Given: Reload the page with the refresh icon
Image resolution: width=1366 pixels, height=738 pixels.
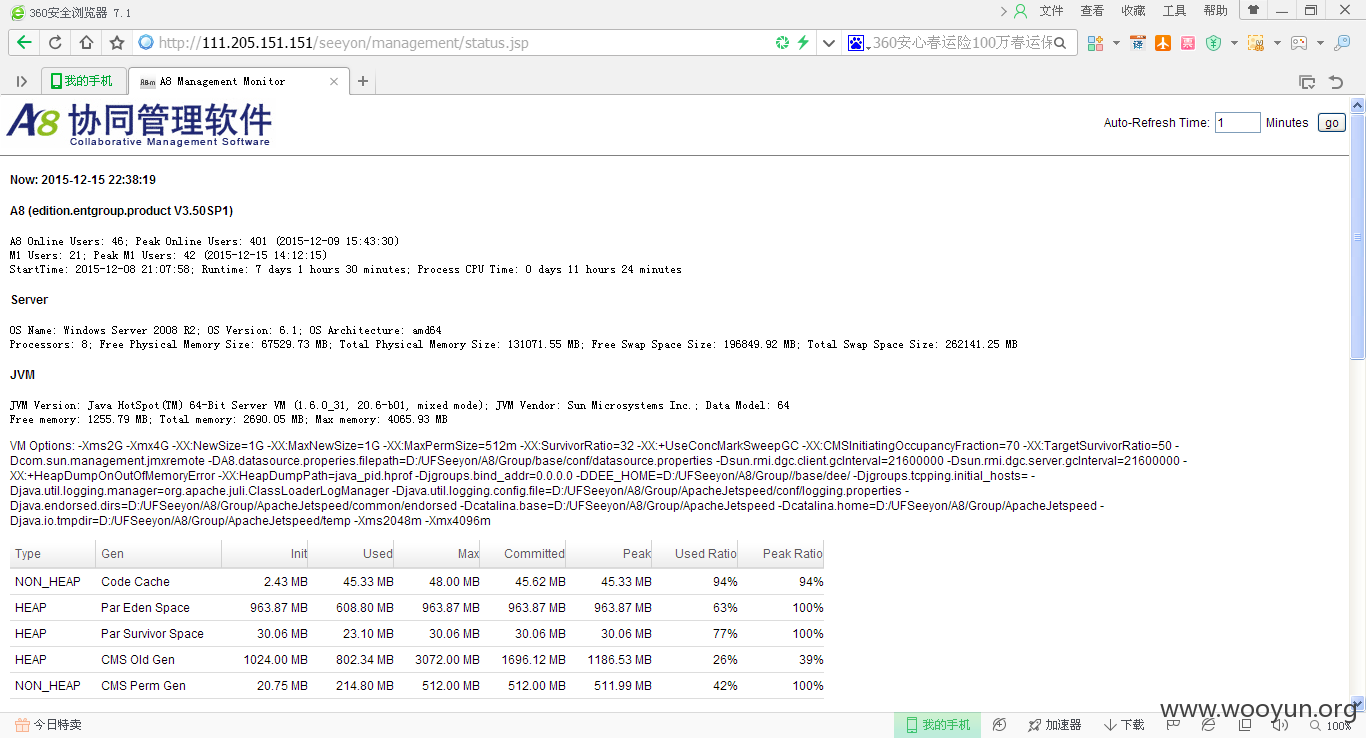Looking at the screenshot, I should tap(55, 43).
